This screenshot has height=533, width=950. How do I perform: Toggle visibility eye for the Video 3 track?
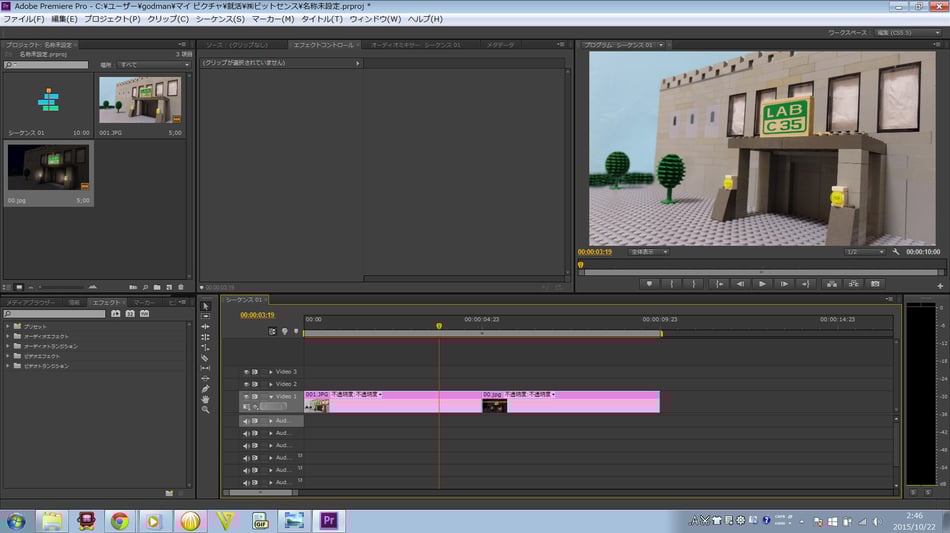click(x=246, y=372)
